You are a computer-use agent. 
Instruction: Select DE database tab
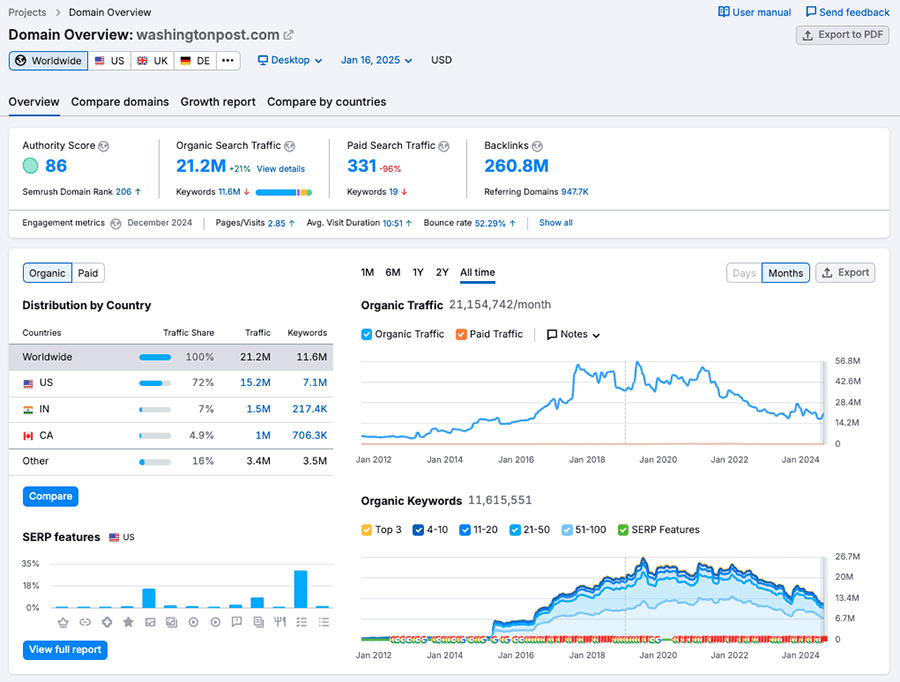195,61
